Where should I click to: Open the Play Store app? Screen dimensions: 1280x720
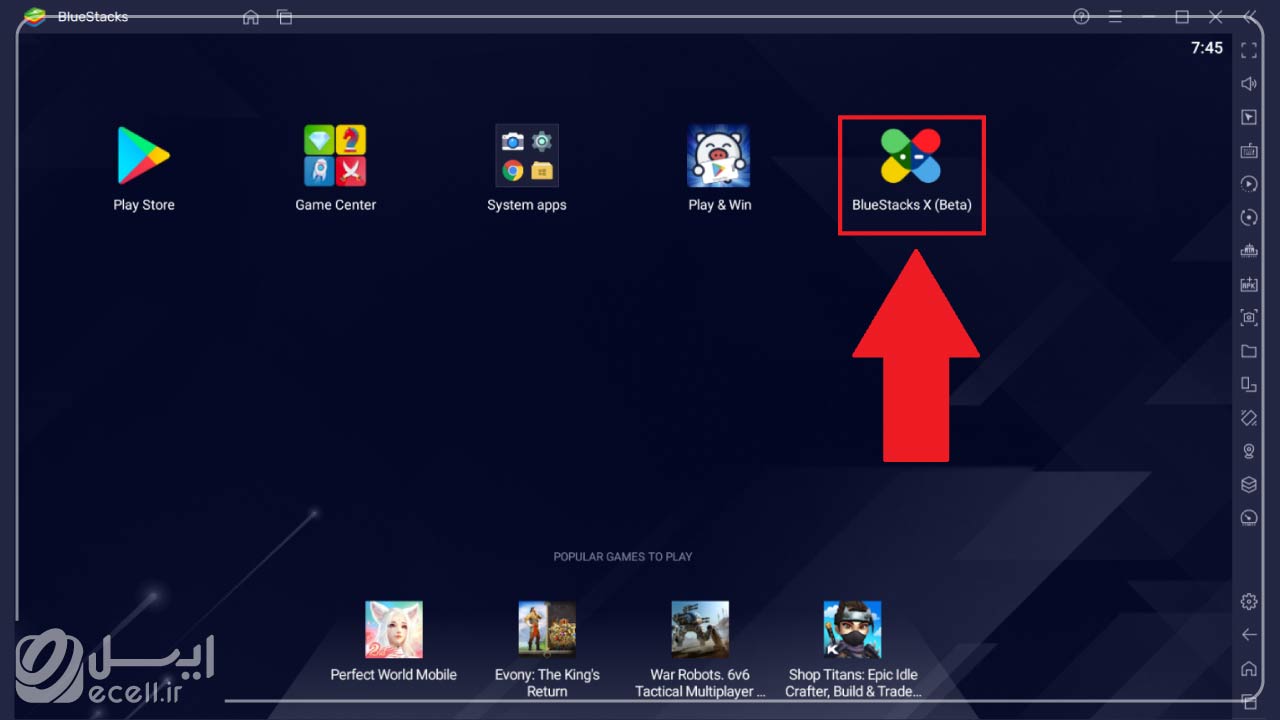click(x=144, y=157)
